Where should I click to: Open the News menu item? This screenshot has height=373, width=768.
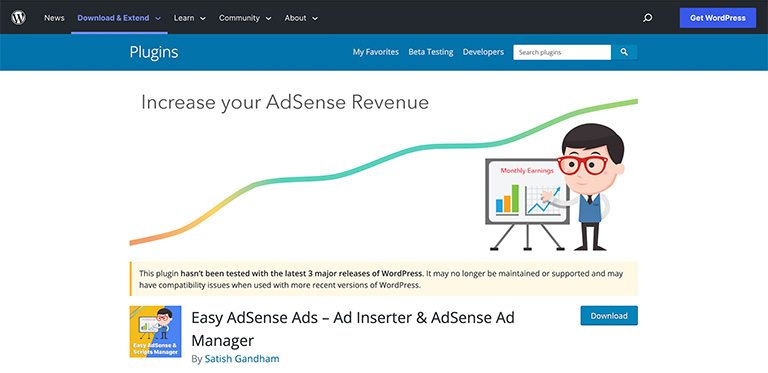coord(54,18)
